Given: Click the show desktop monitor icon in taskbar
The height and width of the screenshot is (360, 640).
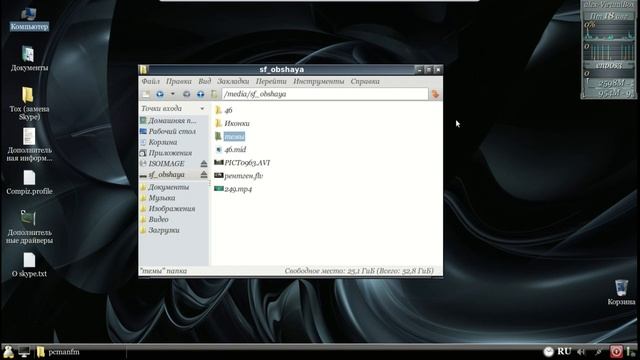Looking at the screenshot, I should click(x=24, y=352).
